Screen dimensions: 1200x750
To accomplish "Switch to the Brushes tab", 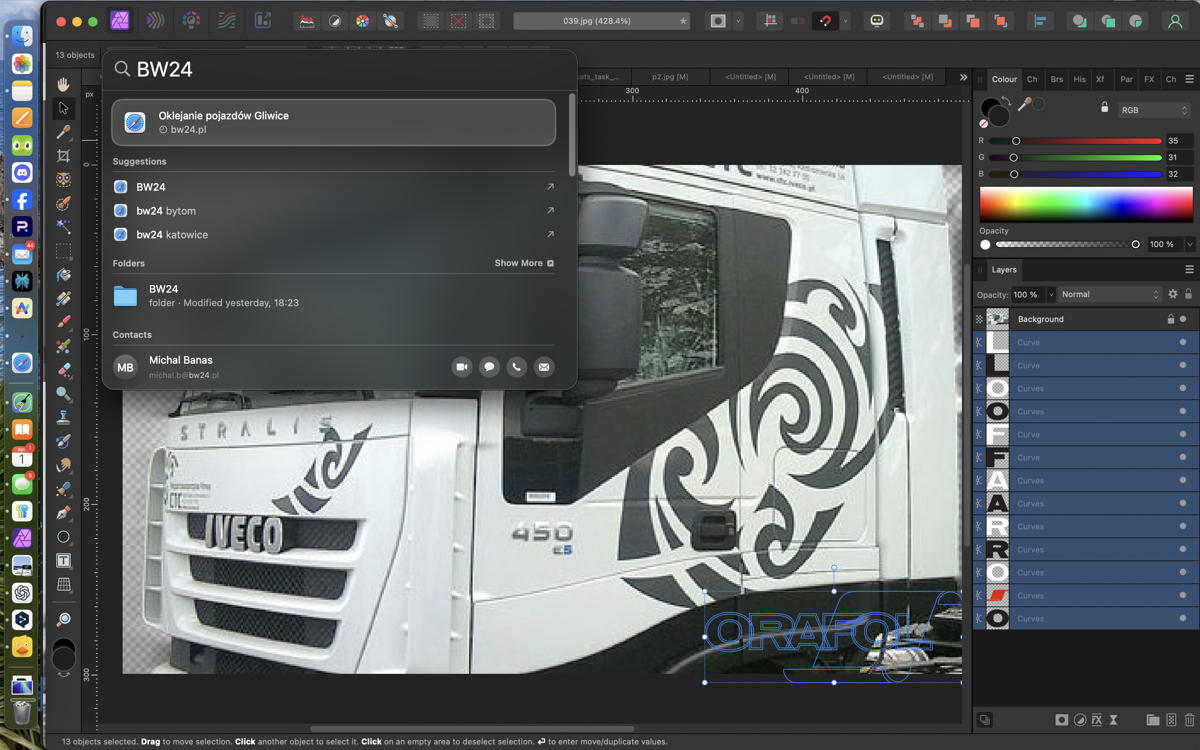I will (1056, 79).
